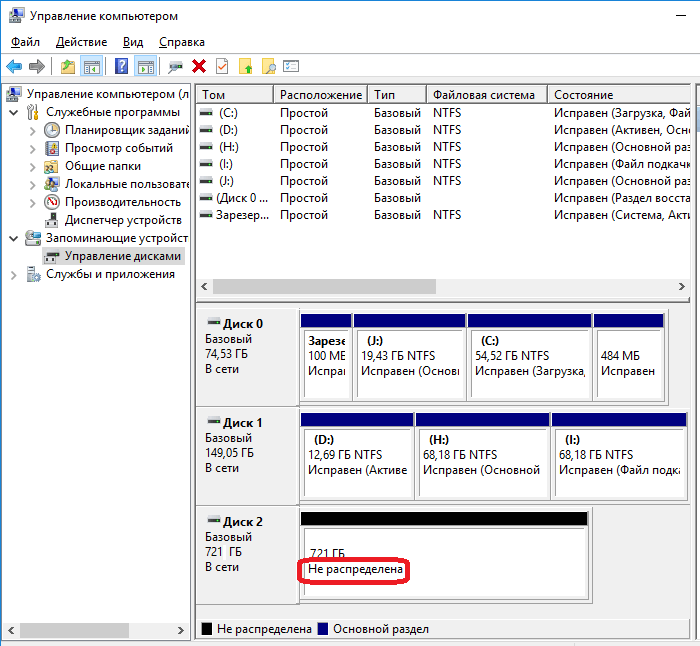Sort by the Том column header
This screenshot has height=646, width=700.
[x=235, y=95]
